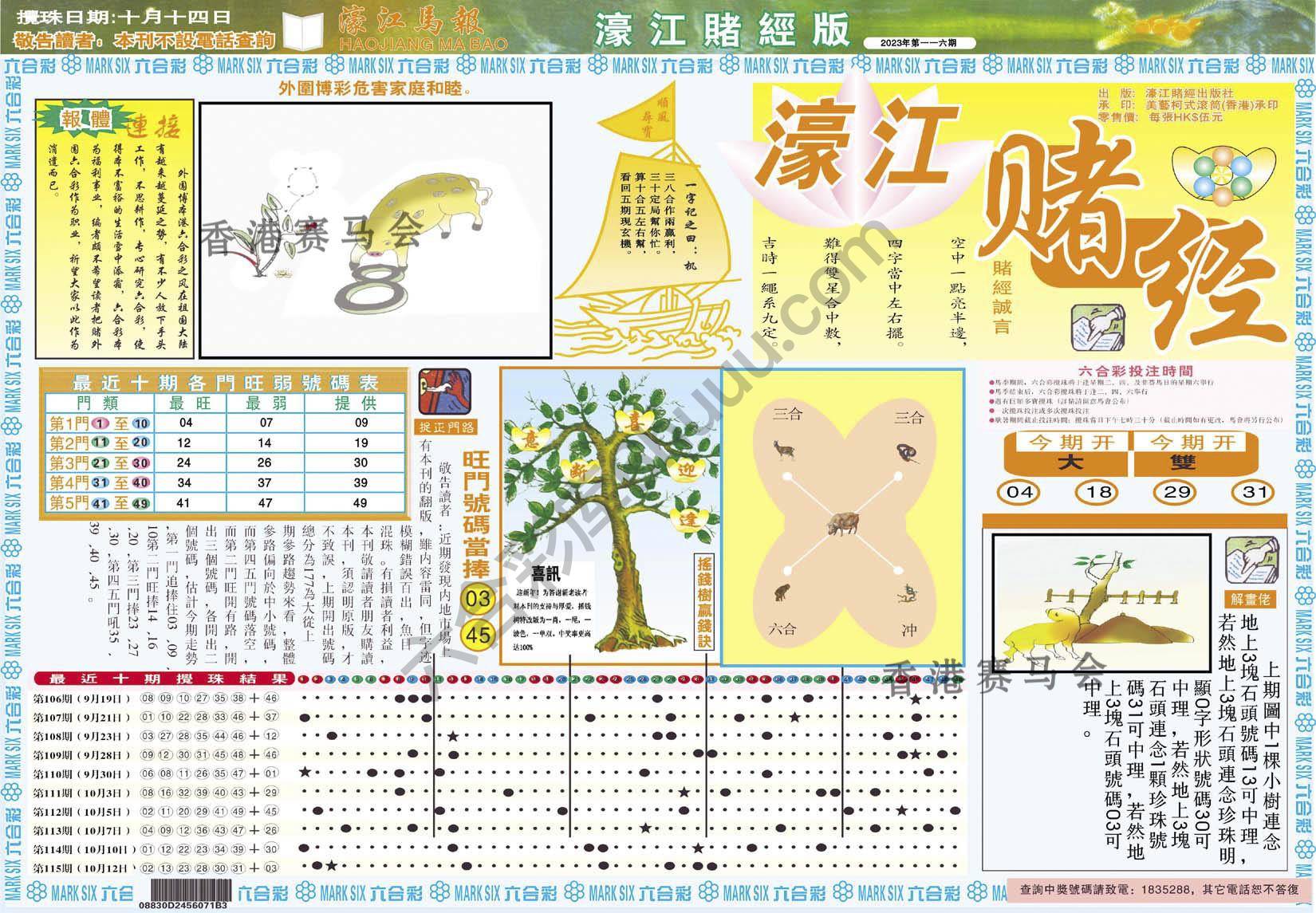
Task: Click the snake in the zodiac diagram
Action: point(908,452)
